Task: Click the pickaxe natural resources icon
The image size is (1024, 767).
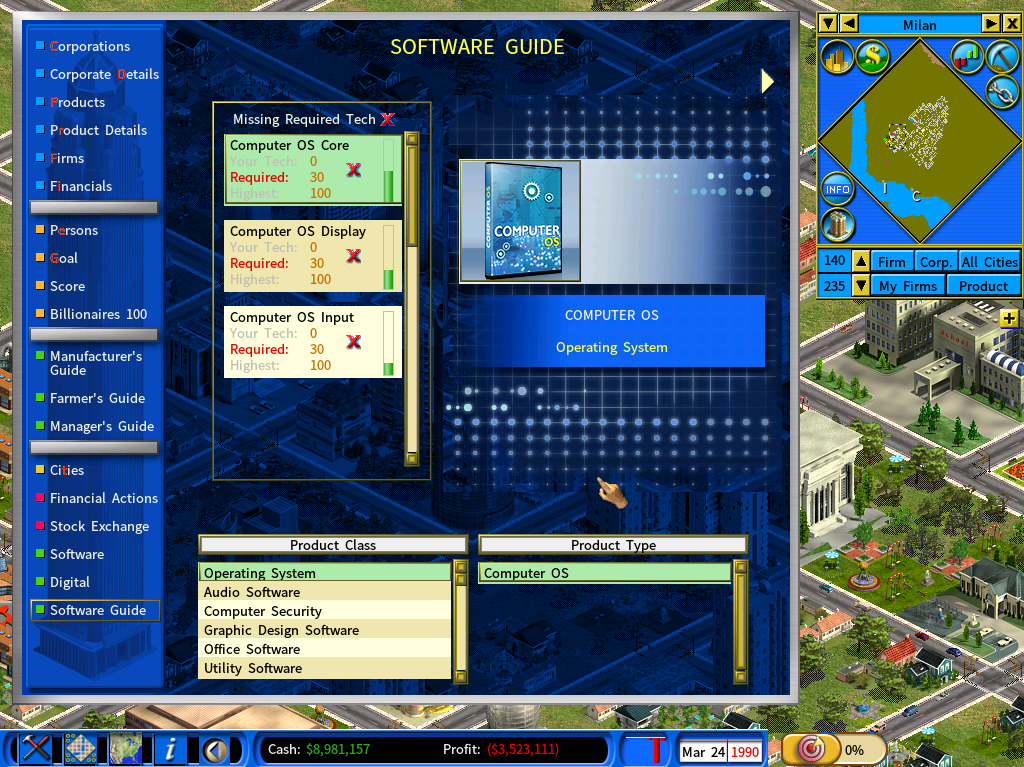Action: (x=1002, y=56)
